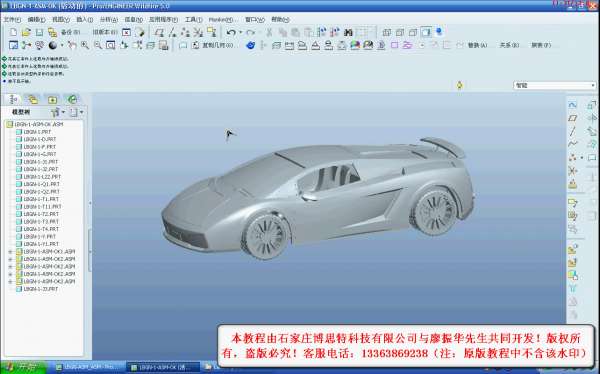
Task: Undo the last action
Action: coord(231,33)
